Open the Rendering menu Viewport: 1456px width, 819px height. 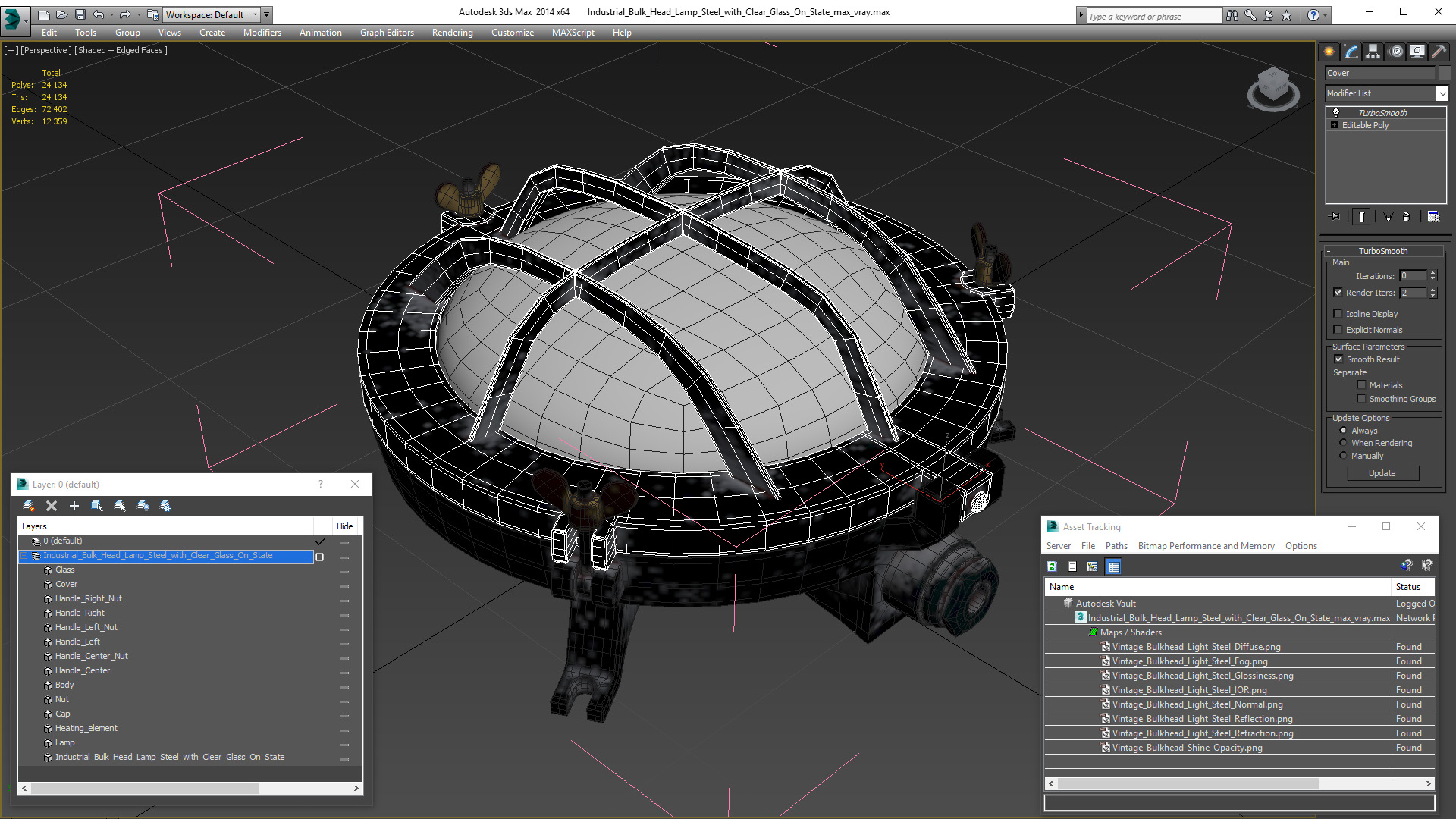click(452, 33)
